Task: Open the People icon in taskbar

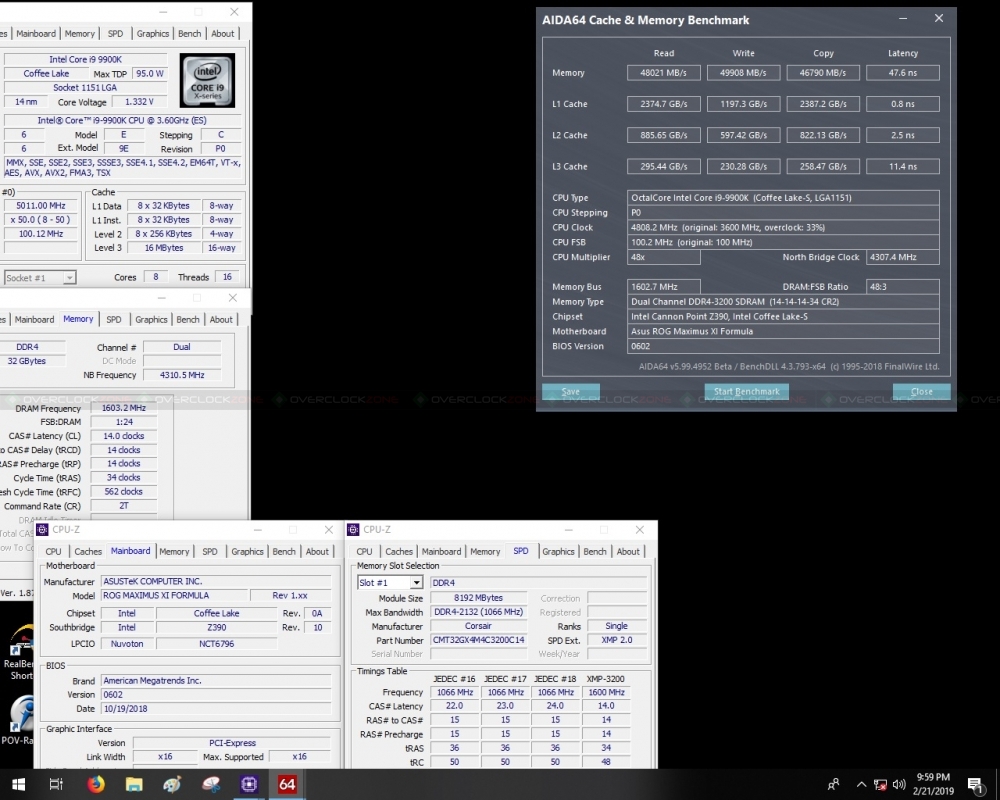Action: (833, 784)
